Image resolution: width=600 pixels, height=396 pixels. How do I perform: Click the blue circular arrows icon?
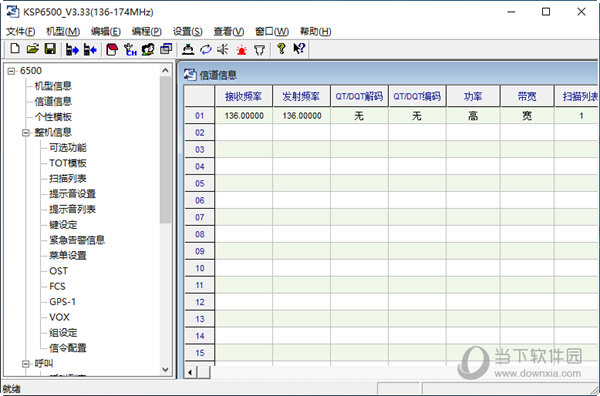[x=206, y=49]
